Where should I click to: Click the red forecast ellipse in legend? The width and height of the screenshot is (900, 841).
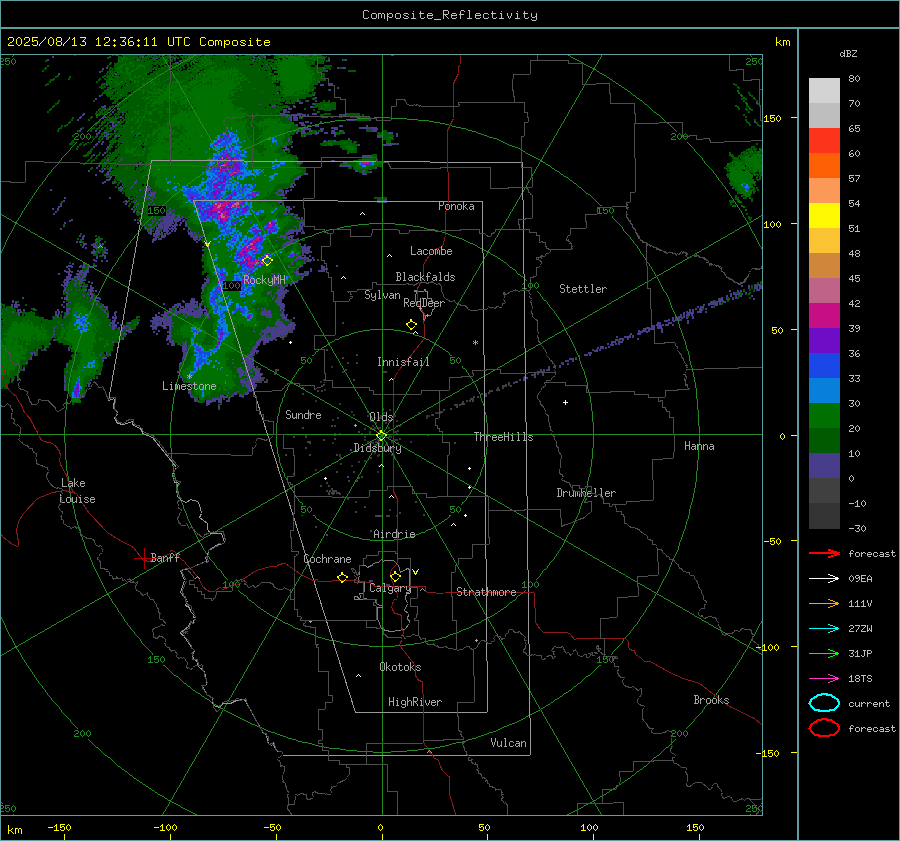824,728
